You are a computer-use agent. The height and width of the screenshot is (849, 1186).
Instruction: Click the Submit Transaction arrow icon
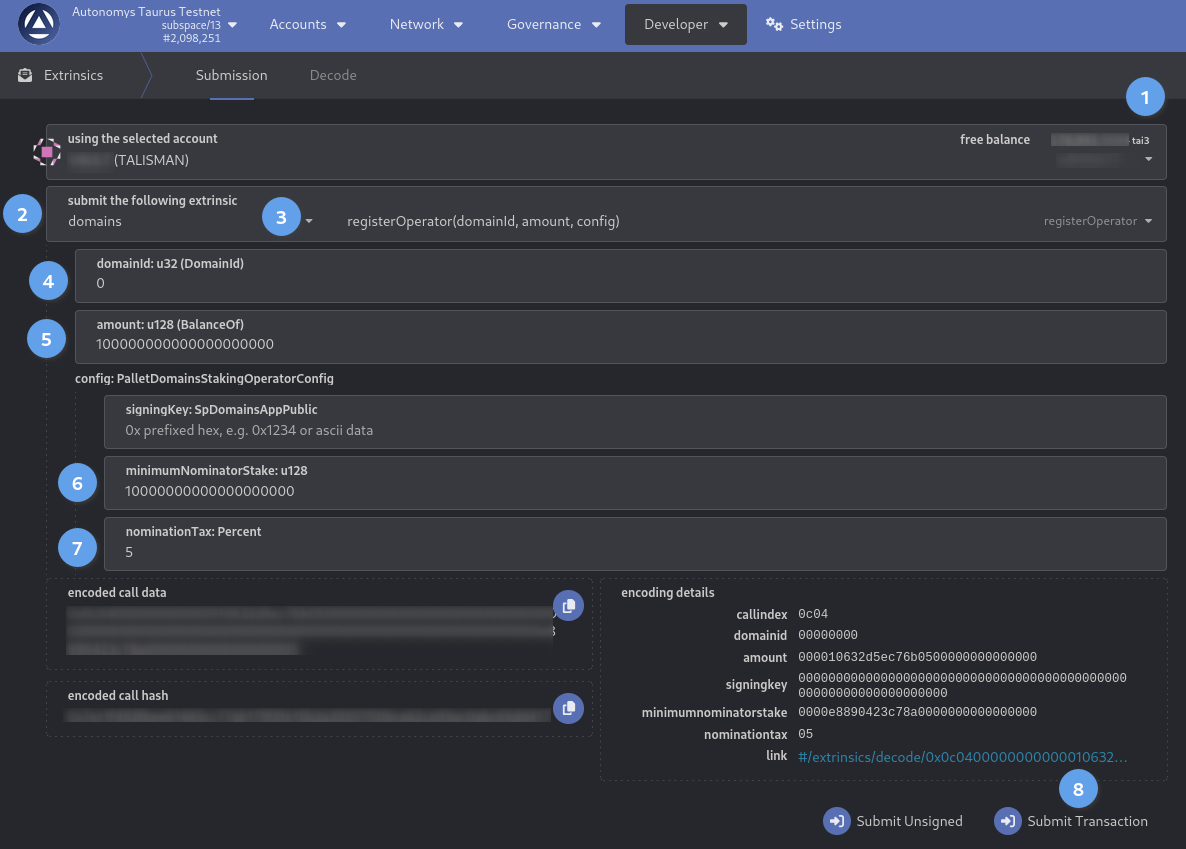click(x=1007, y=821)
